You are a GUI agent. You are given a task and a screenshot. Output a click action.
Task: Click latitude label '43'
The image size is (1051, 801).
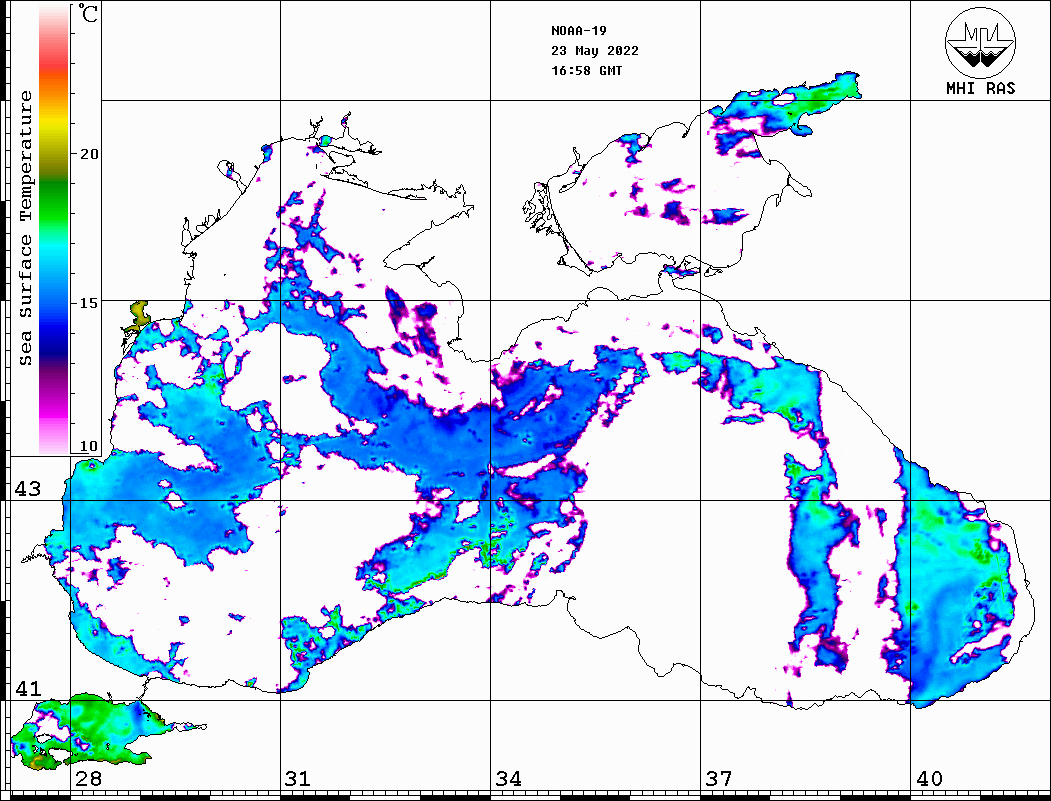tap(27, 489)
